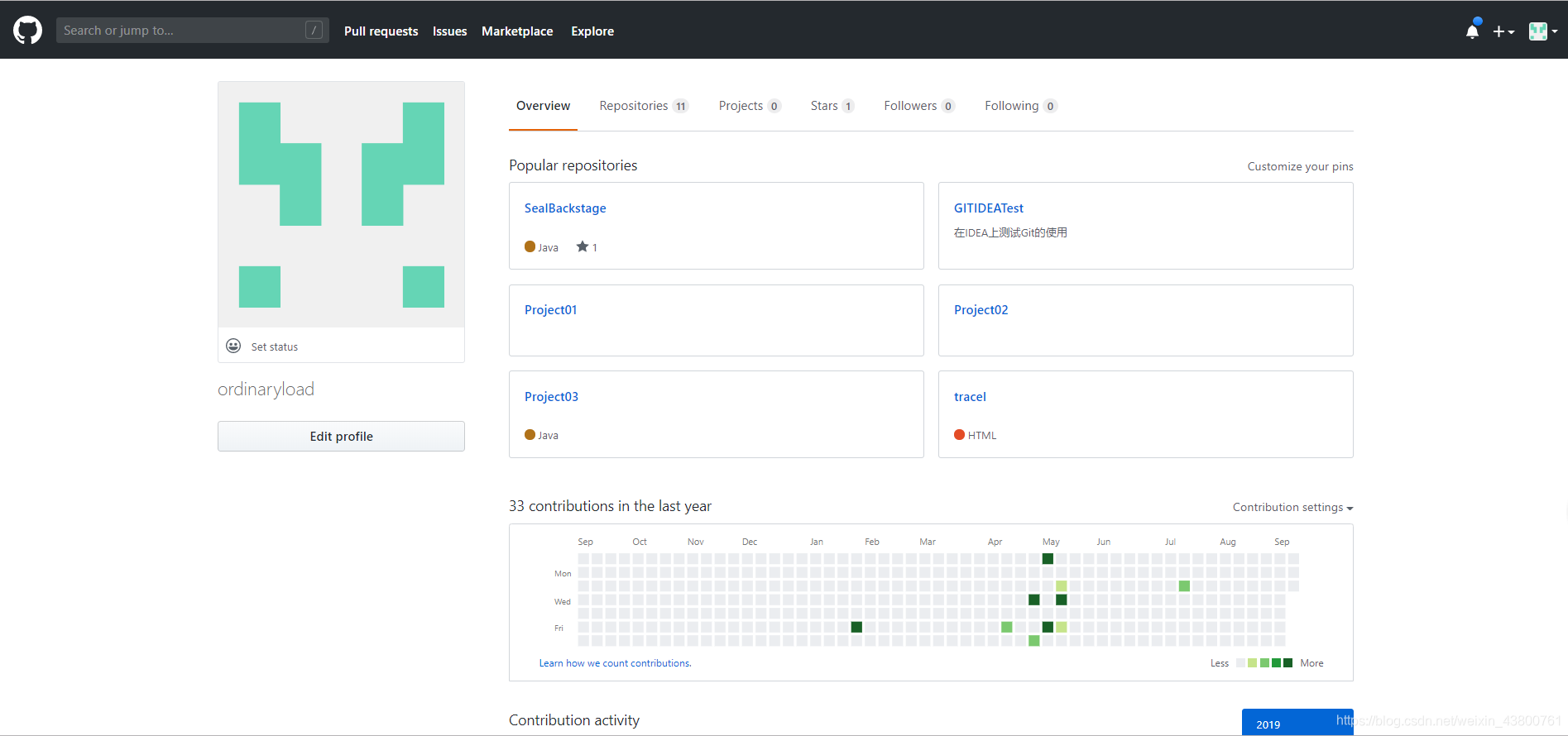Open the GitHub home logo
1568x736 pixels.
(x=27, y=31)
